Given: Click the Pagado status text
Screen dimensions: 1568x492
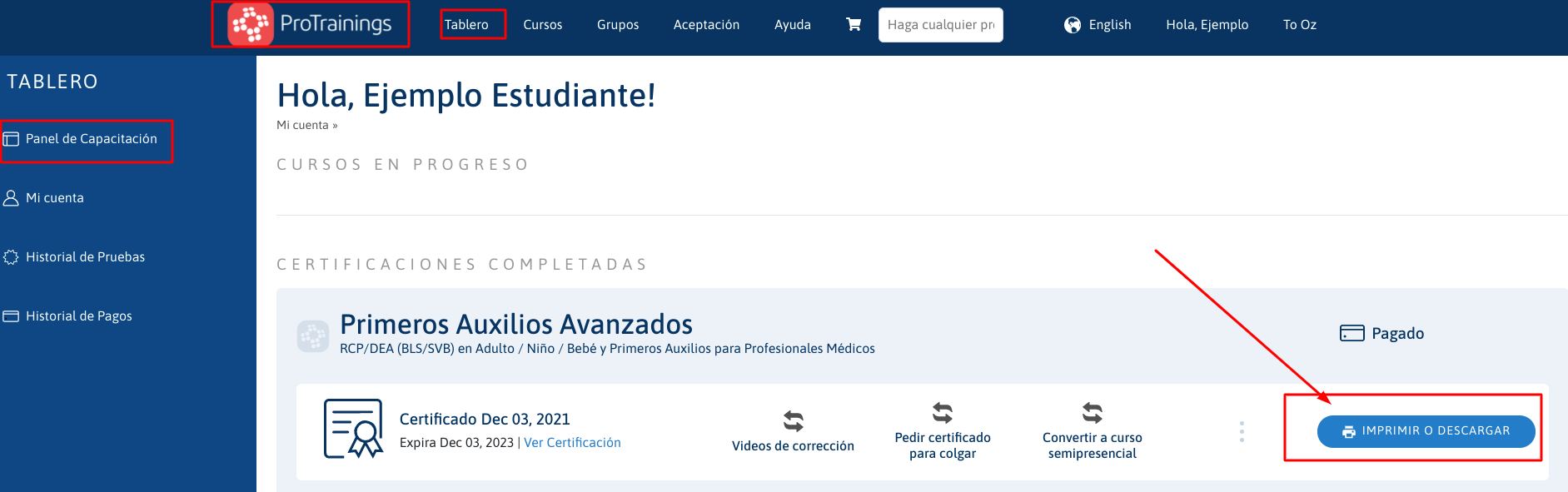Looking at the screenshot, I should coord(1398,334).
